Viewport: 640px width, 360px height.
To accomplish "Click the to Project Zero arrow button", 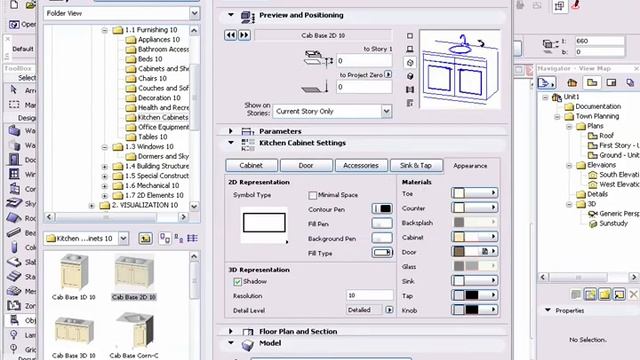I will [388, 75].
